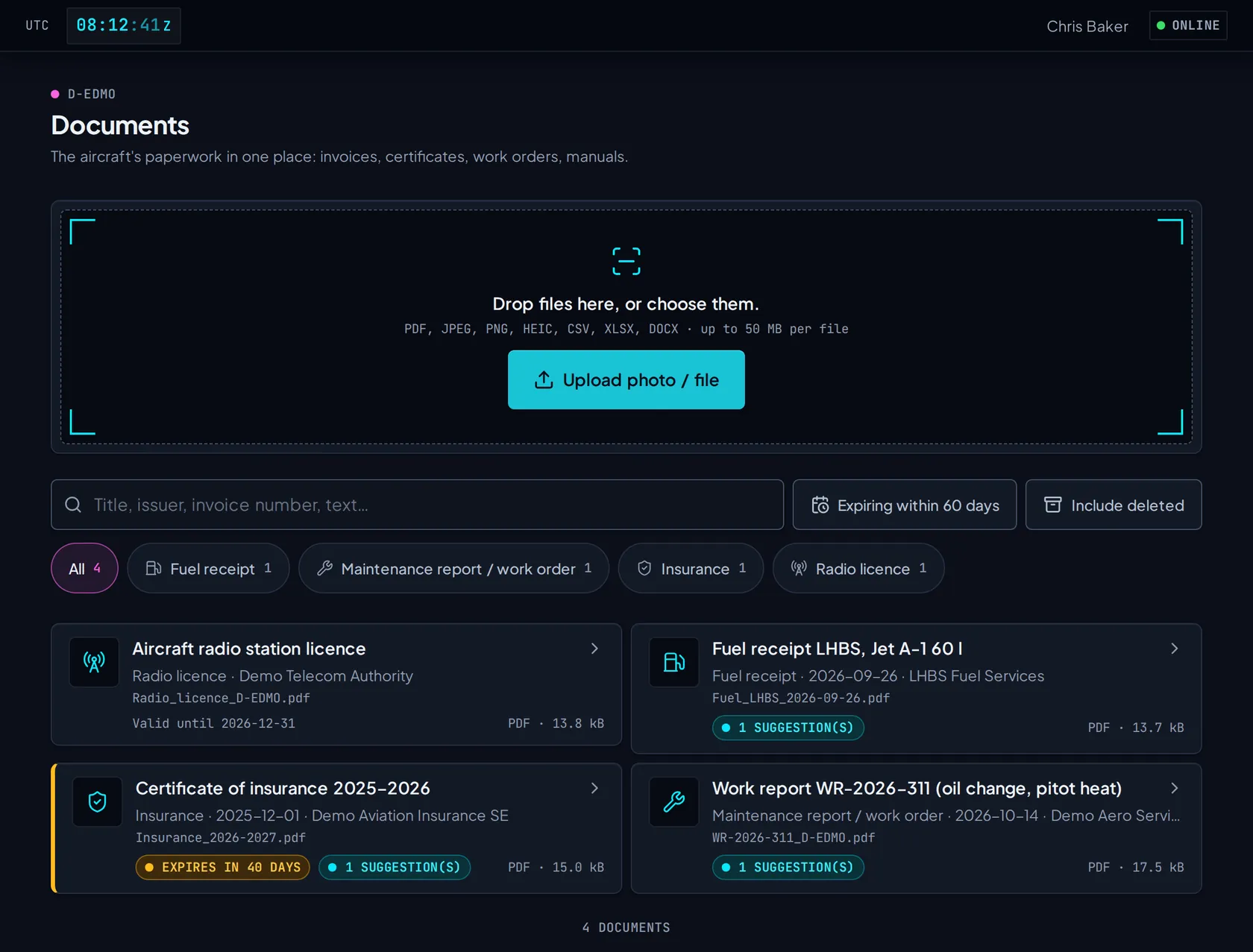Click the scan frame icon in drop zone
Viewport: 1253px width, 952px height.
[626, 262]
